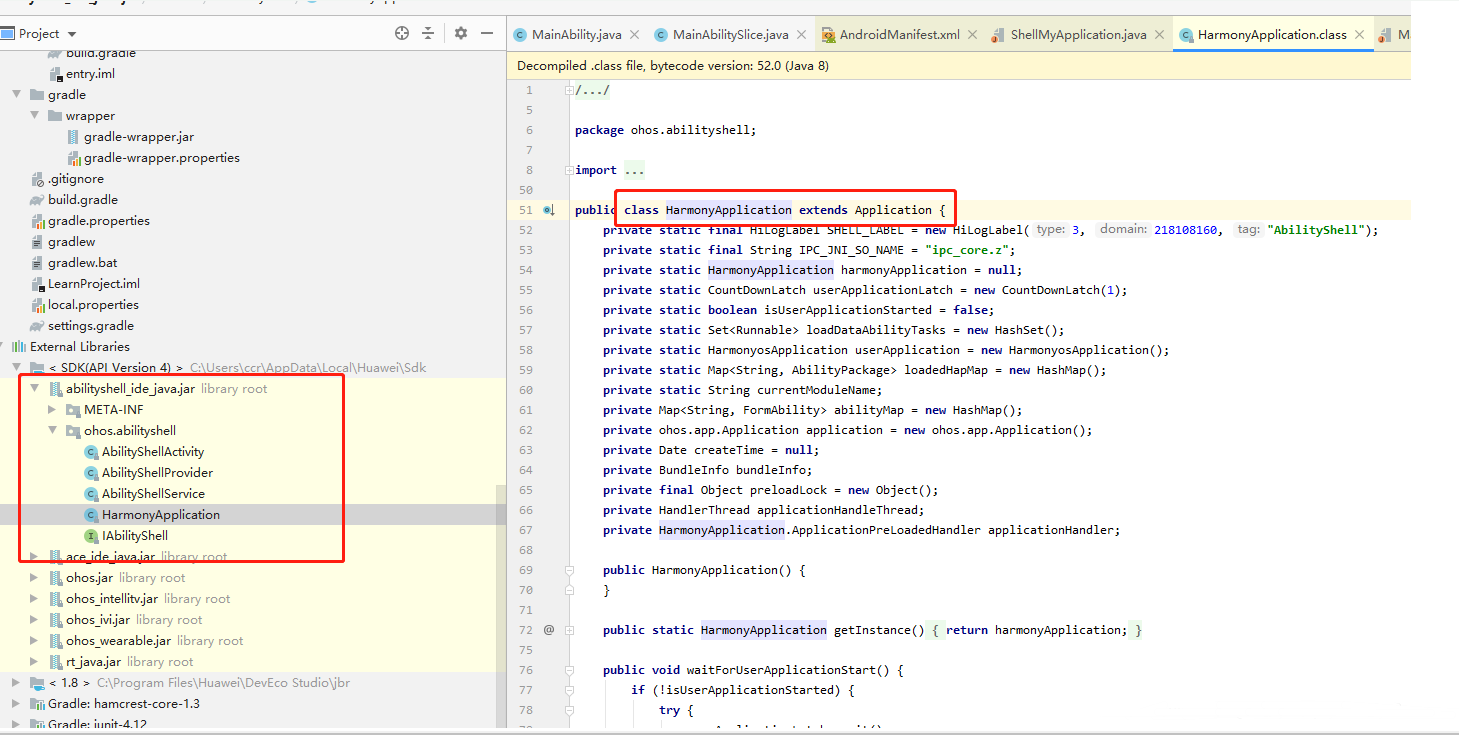
Task: Expand the META-INF folder
Action: (x=53, y=410)
